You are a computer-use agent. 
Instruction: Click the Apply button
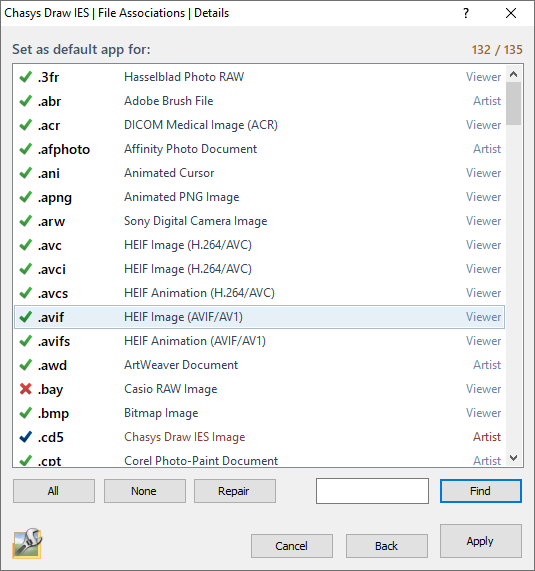click(481, 541)
